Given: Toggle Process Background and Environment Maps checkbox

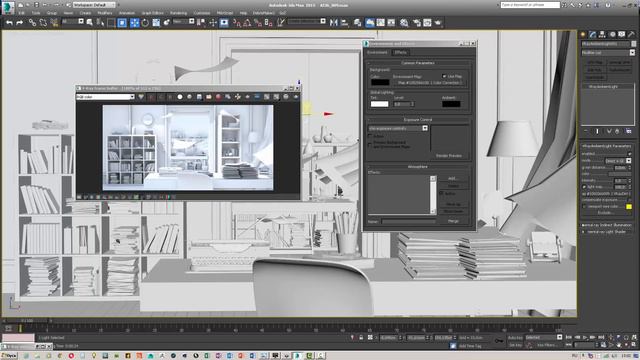Looking at the screenshot, I should 370,144.
